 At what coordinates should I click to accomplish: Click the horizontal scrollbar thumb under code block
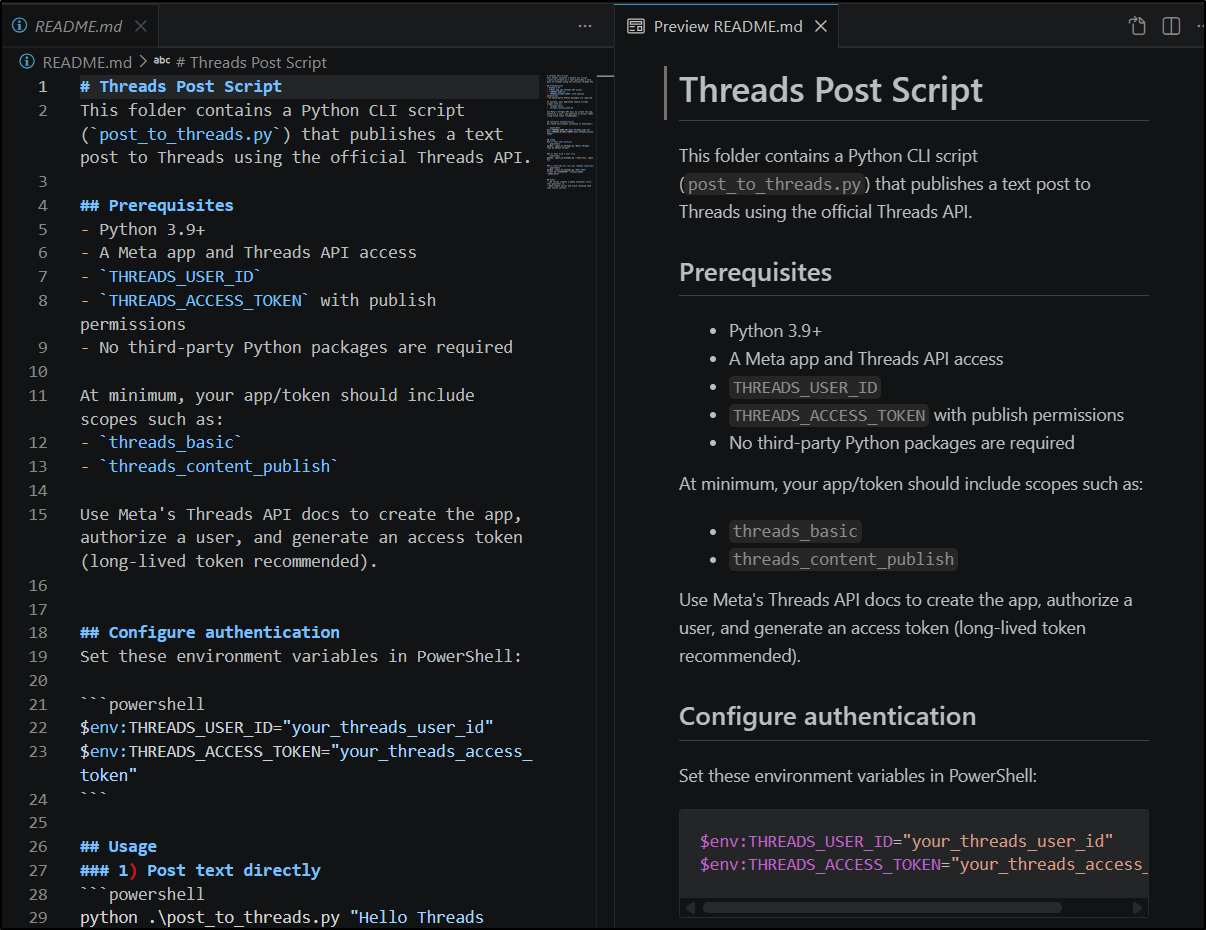[881, 908]
